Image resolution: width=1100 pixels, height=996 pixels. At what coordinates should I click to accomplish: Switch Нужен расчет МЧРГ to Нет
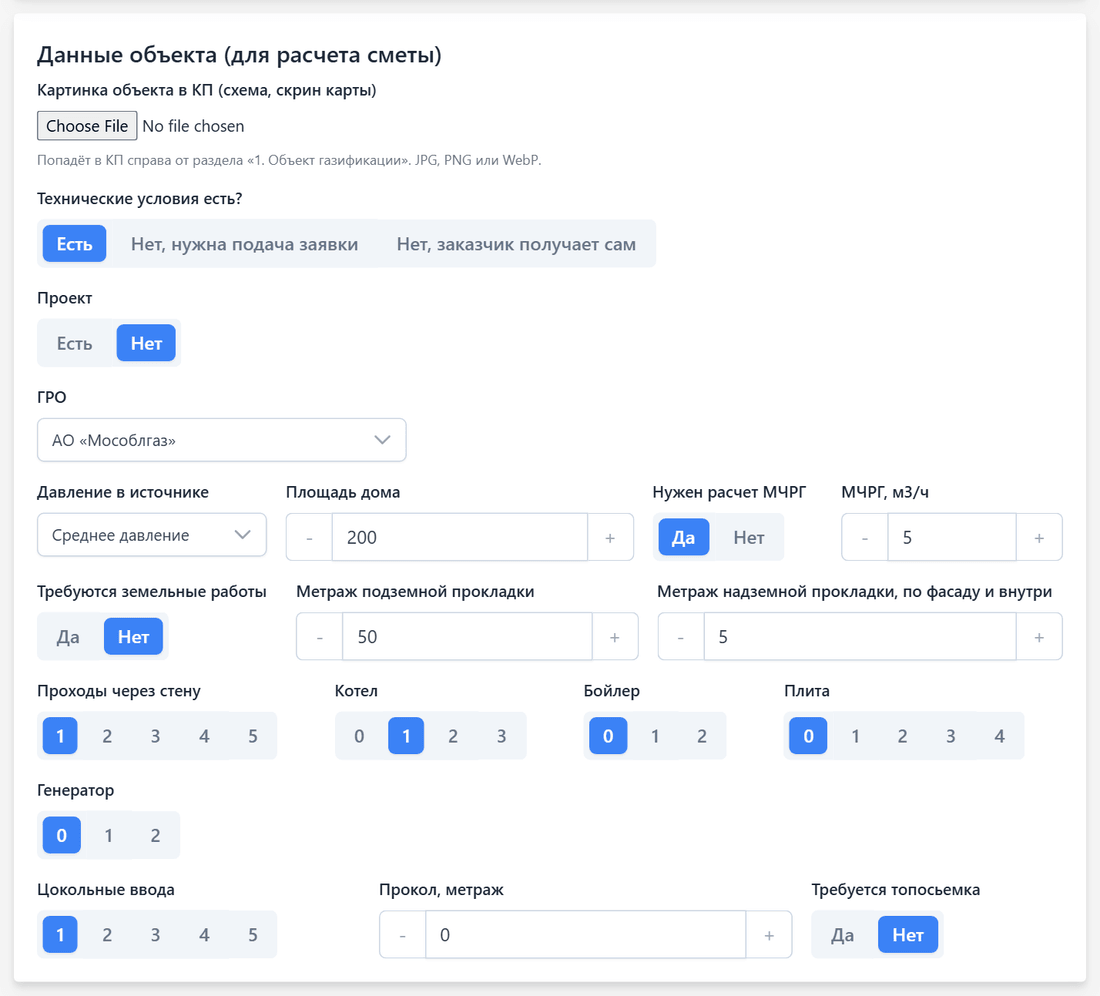[x=749, y=537]
